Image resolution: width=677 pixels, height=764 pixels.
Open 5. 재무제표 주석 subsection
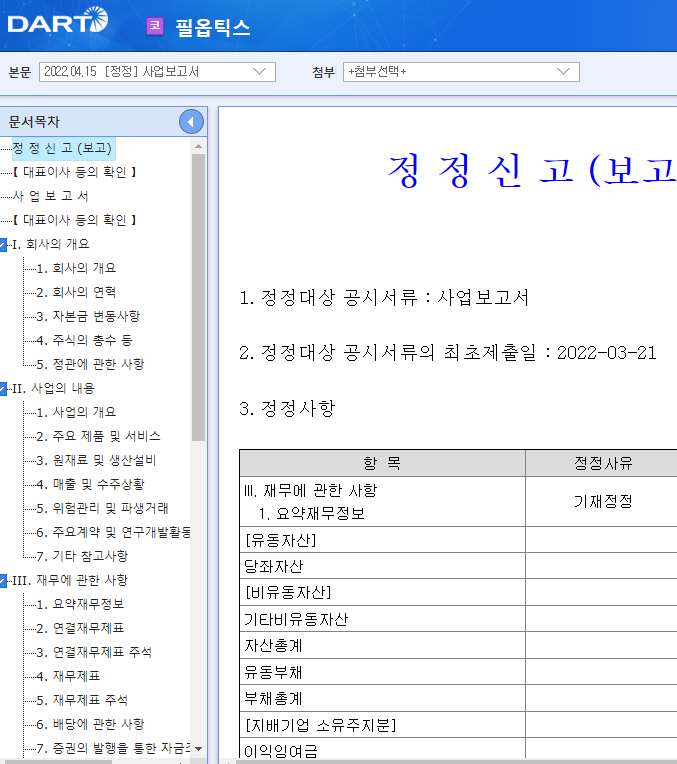[x=82, y=700]
